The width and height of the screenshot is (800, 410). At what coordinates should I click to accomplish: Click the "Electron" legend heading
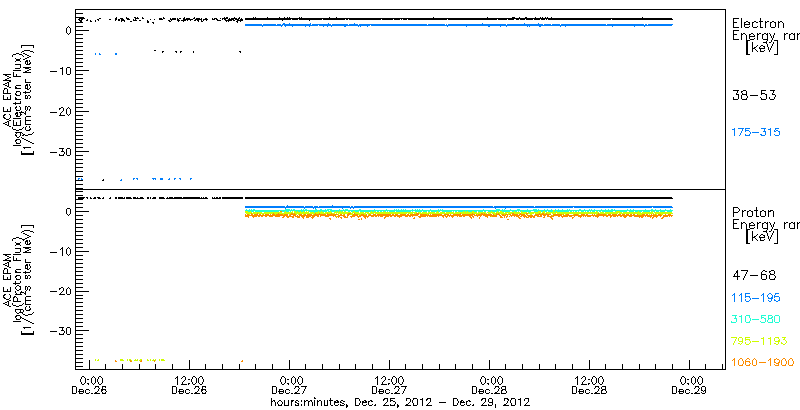click(x=758, y=23)
